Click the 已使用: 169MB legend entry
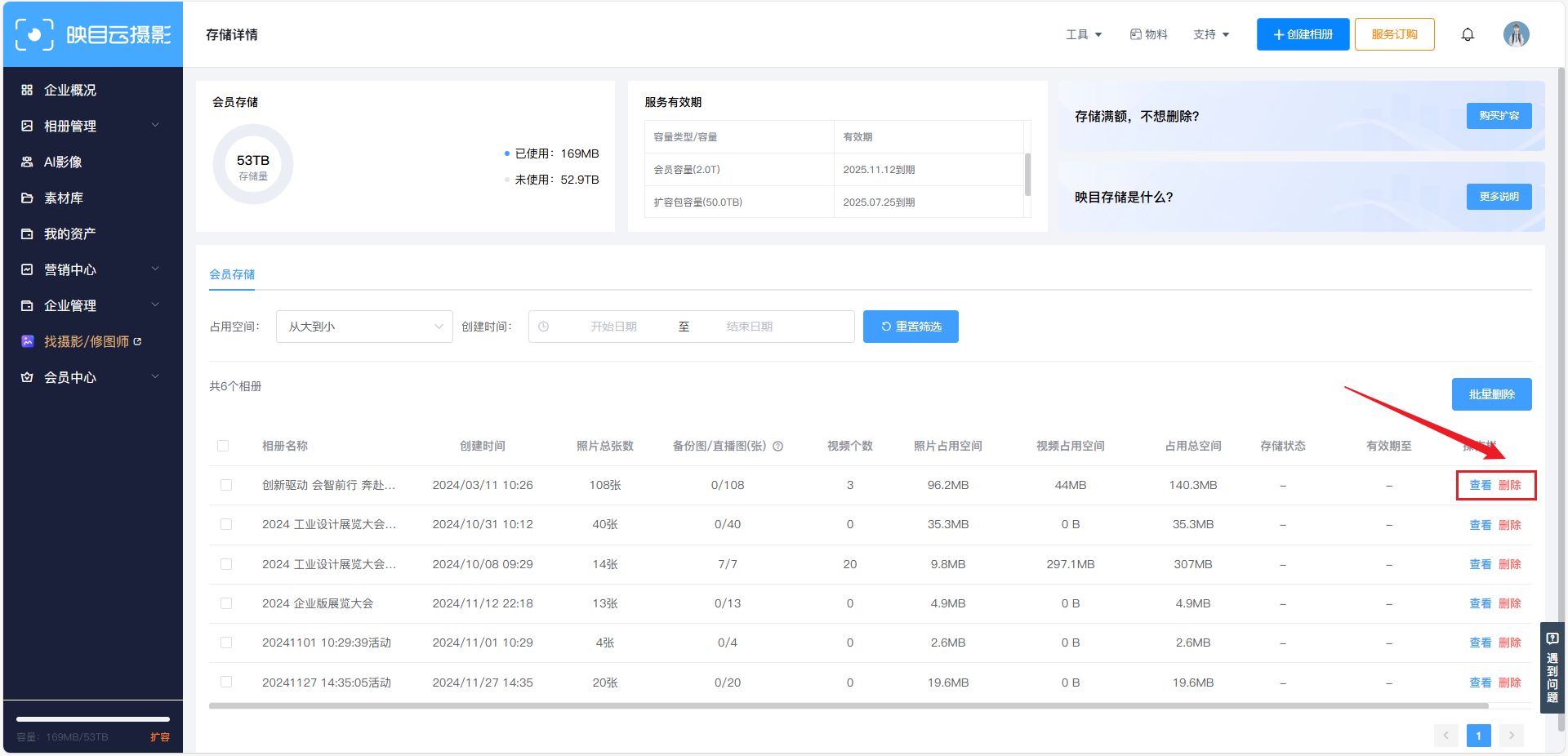 click(x=552, y=153)
